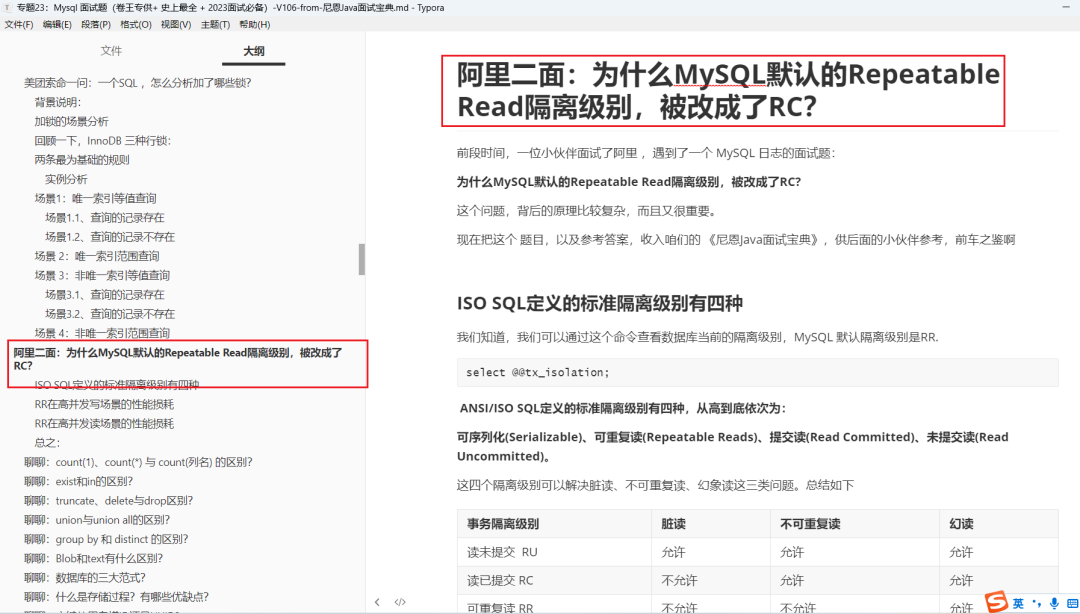The image size is (1080, 614).
Task: Go to 场景1.1、查询的记录存在
Action: click(105, 218)
